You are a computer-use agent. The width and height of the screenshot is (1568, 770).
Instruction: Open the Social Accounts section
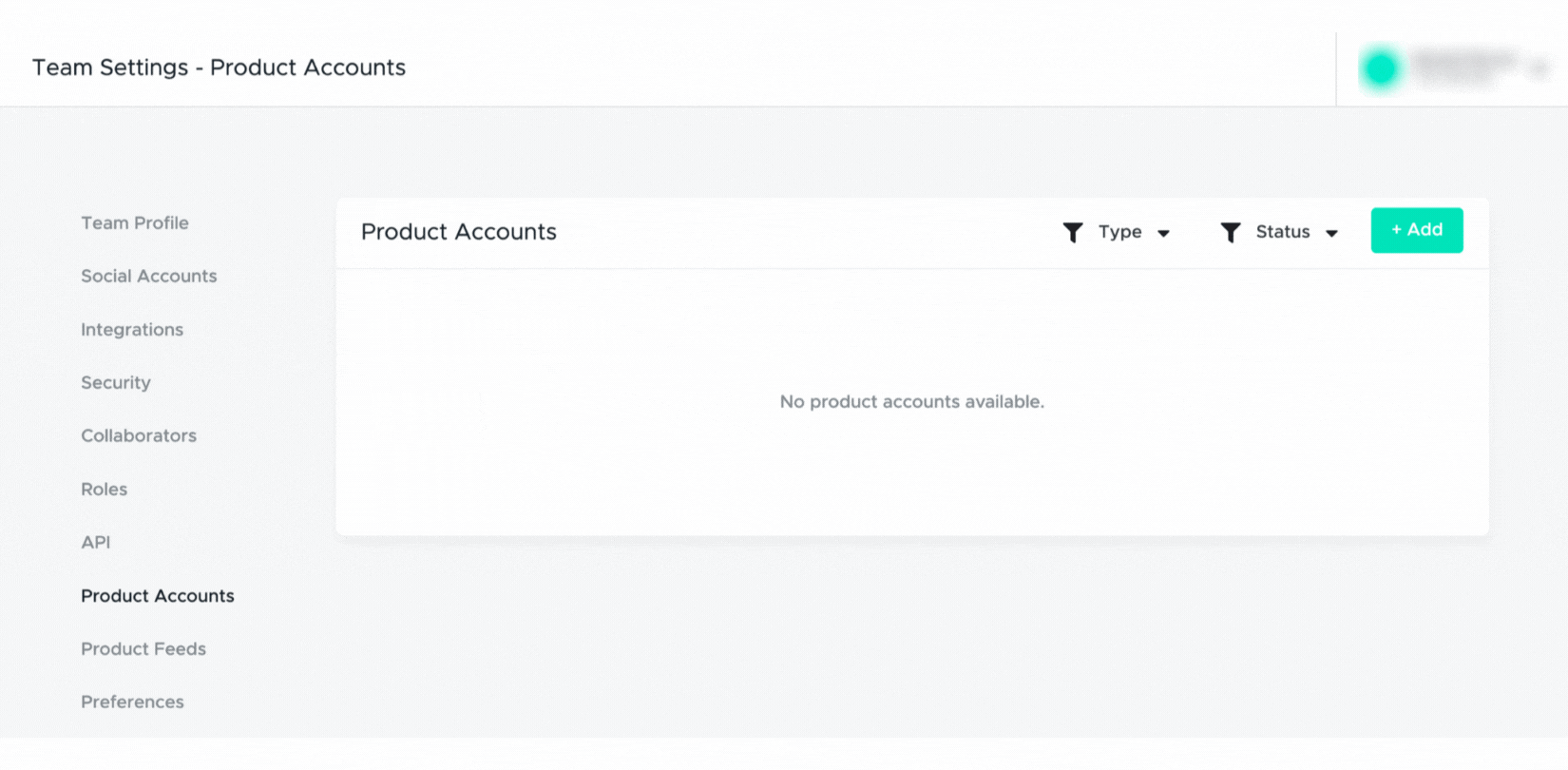(148, 276)
